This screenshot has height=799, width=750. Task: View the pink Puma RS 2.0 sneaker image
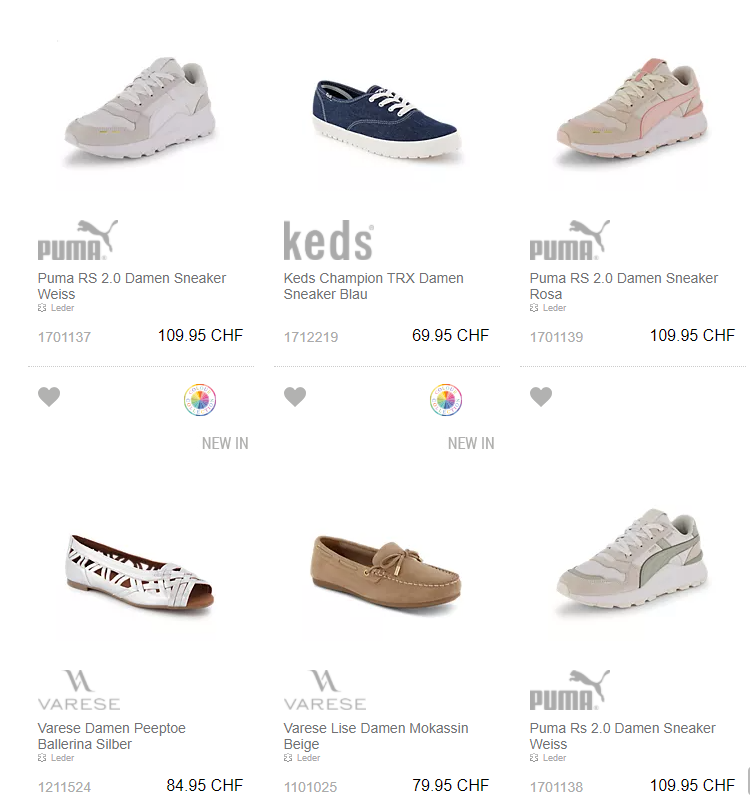click(631, 110)
